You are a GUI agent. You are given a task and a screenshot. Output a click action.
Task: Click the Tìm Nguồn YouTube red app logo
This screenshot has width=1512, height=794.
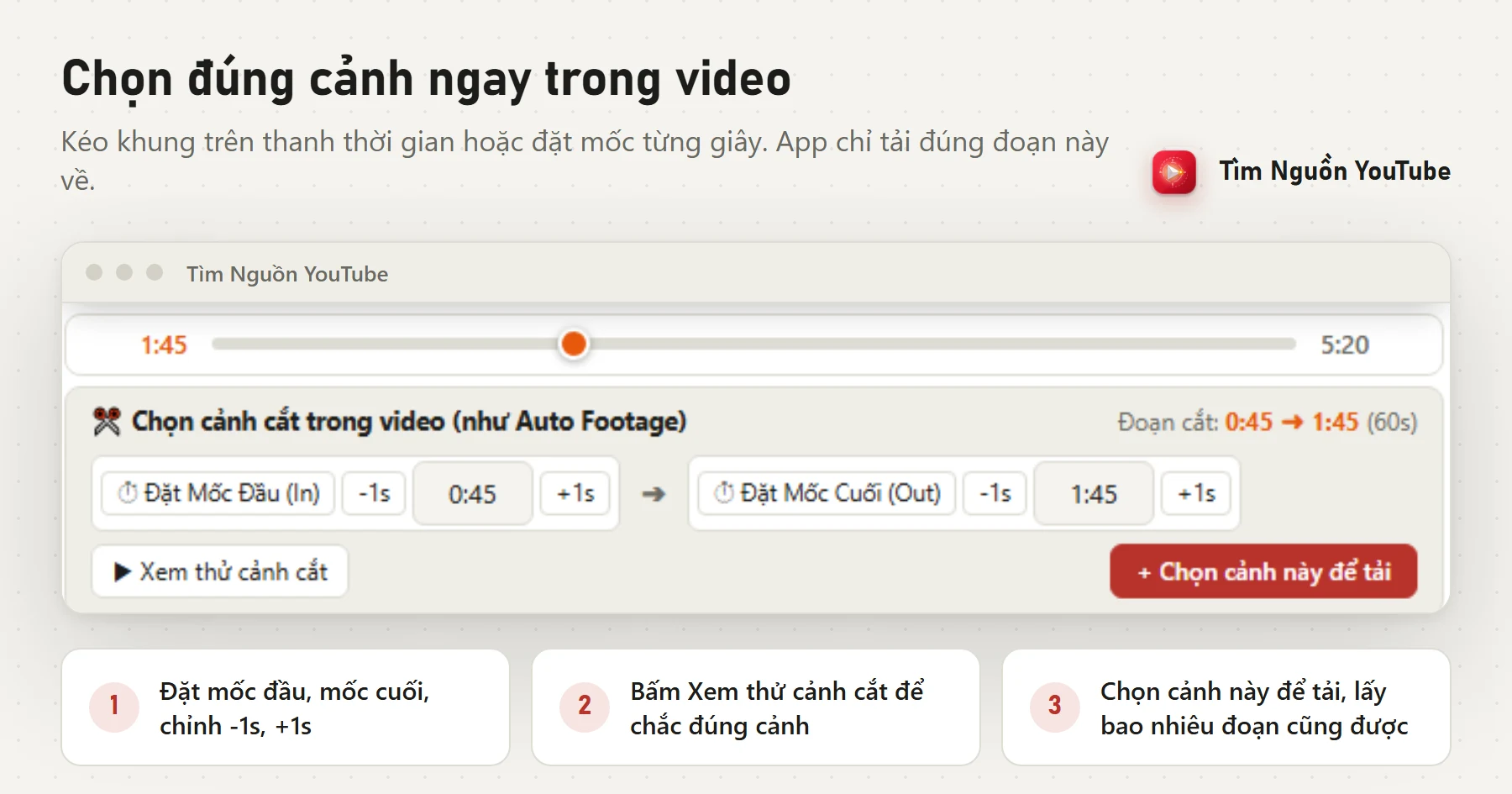pos(1173,172)
